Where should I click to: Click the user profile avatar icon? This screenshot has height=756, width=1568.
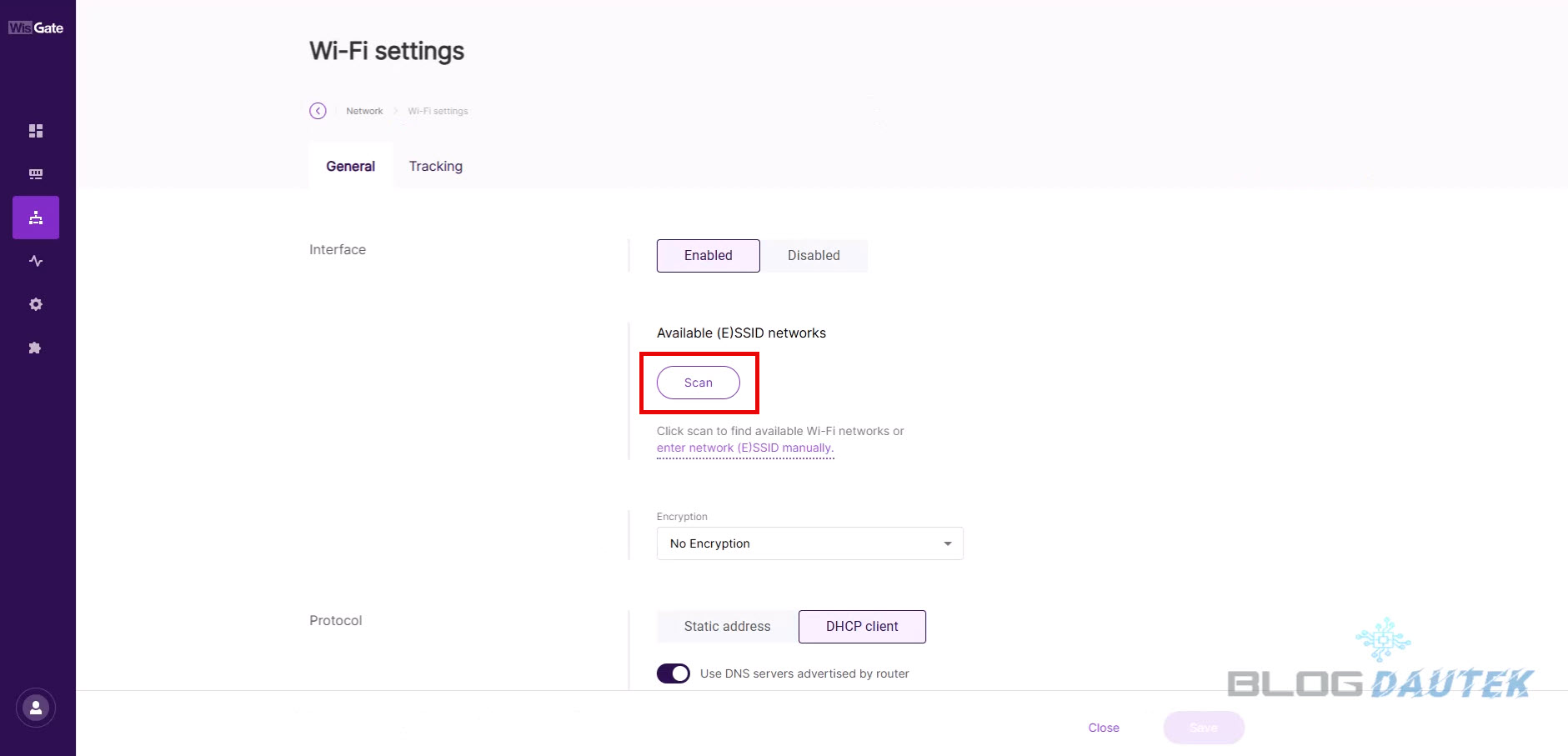[36, 708]
